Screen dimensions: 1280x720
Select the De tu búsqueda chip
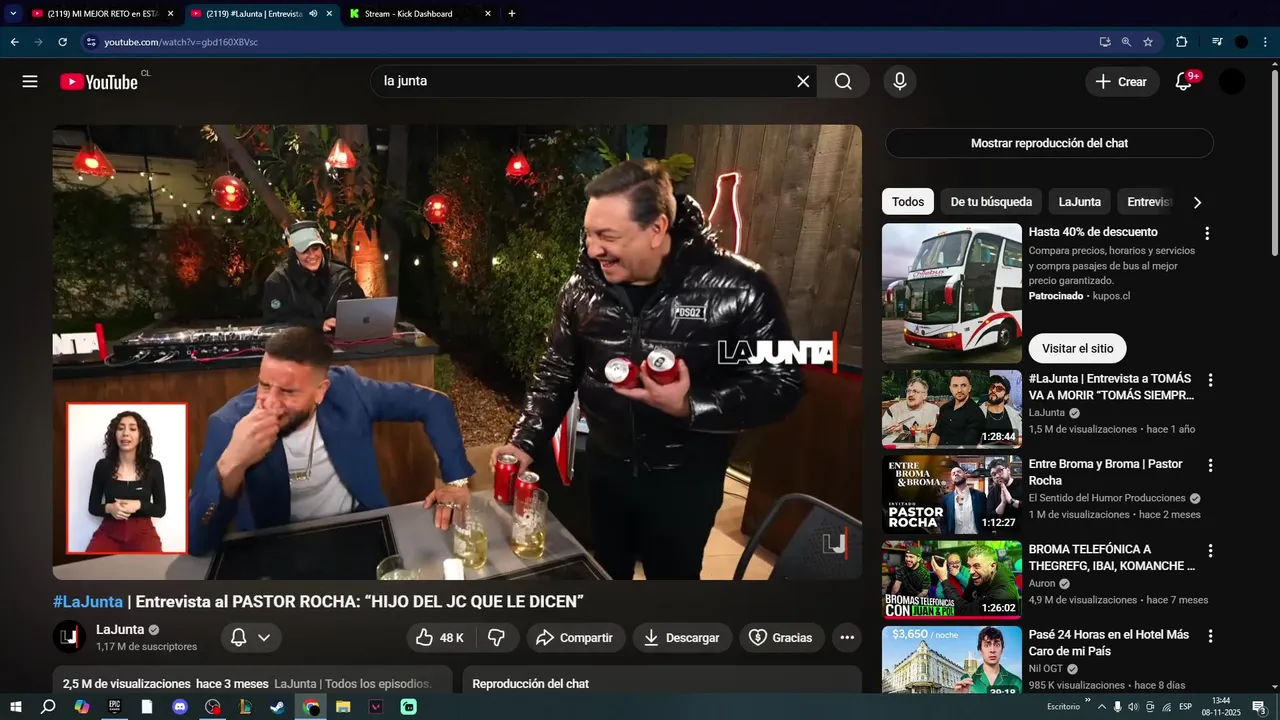coord(991,202)
